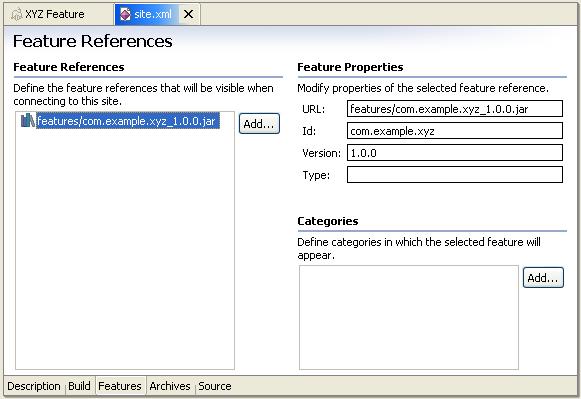Click Add button beside categories list
The height and width of the screenshot is (399, 581).
click(543, 277)
